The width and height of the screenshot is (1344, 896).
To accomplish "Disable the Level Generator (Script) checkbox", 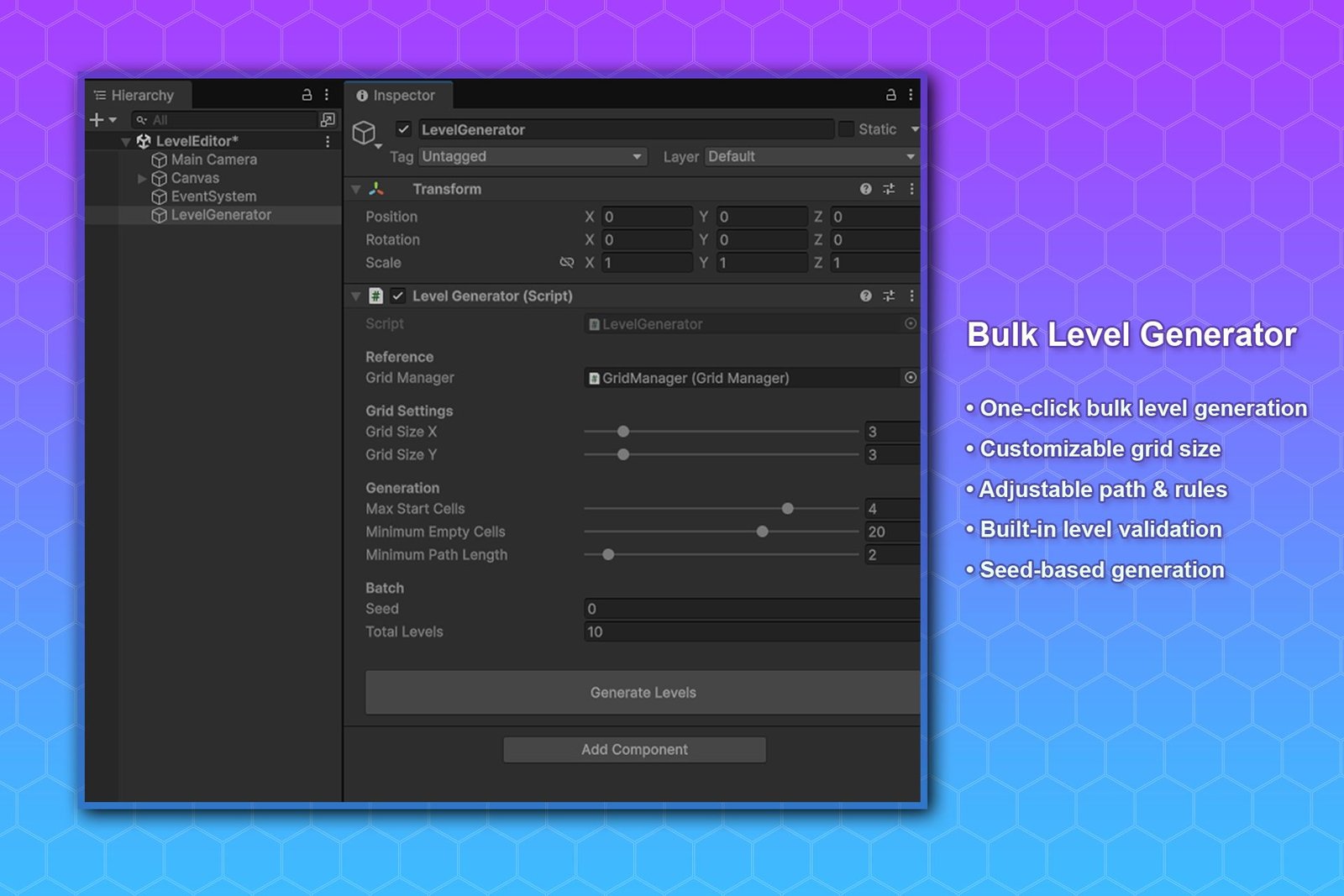I will point(397,296).
